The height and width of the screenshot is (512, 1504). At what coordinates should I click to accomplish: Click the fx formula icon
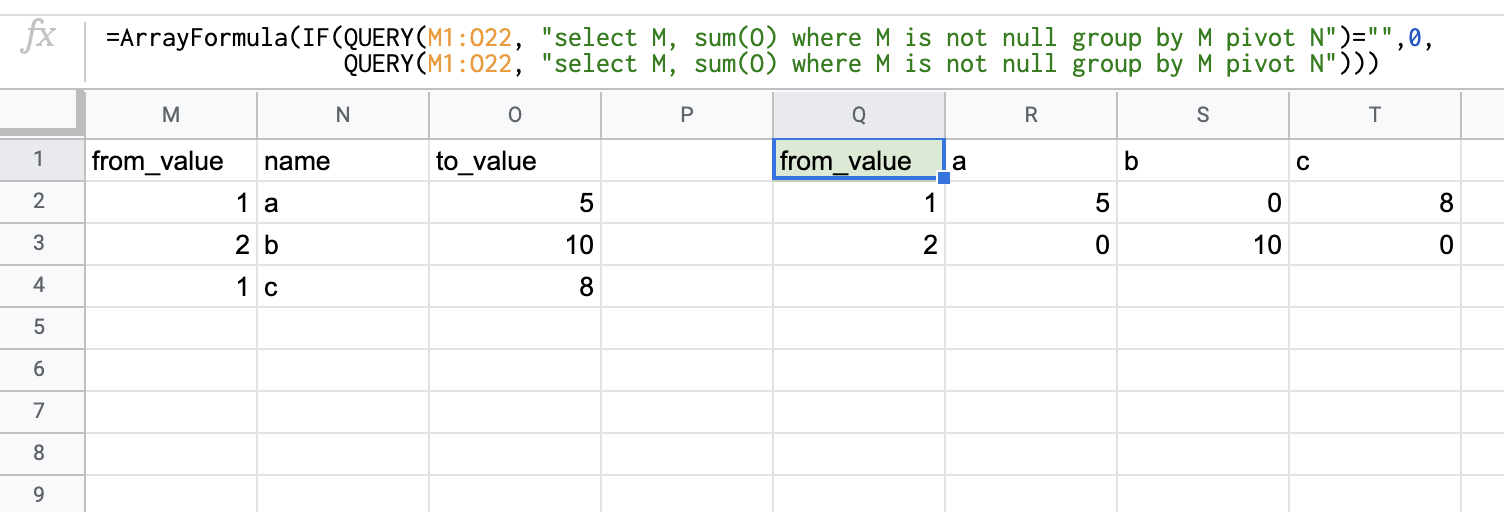(x=40, y=38)
